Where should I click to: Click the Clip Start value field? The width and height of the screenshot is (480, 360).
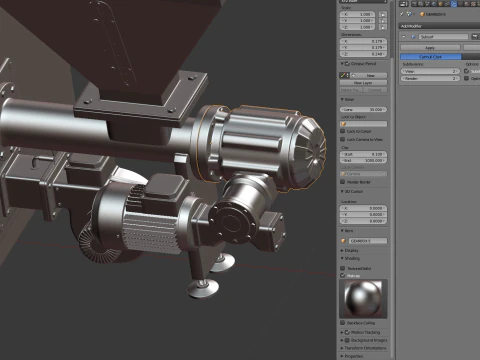click(x=363, y=154)
